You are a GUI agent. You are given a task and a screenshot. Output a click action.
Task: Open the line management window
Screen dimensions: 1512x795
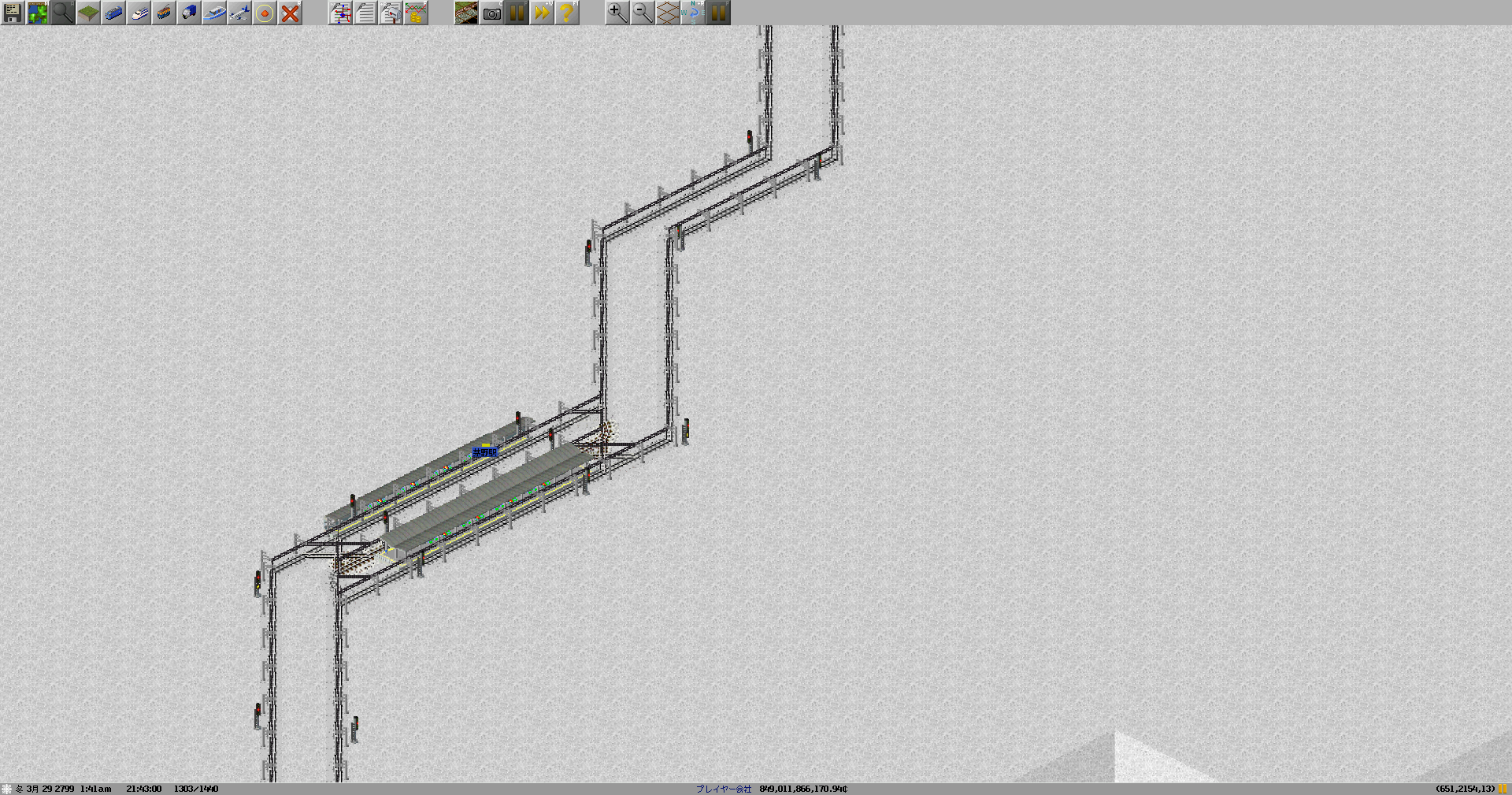coord(340,13)
